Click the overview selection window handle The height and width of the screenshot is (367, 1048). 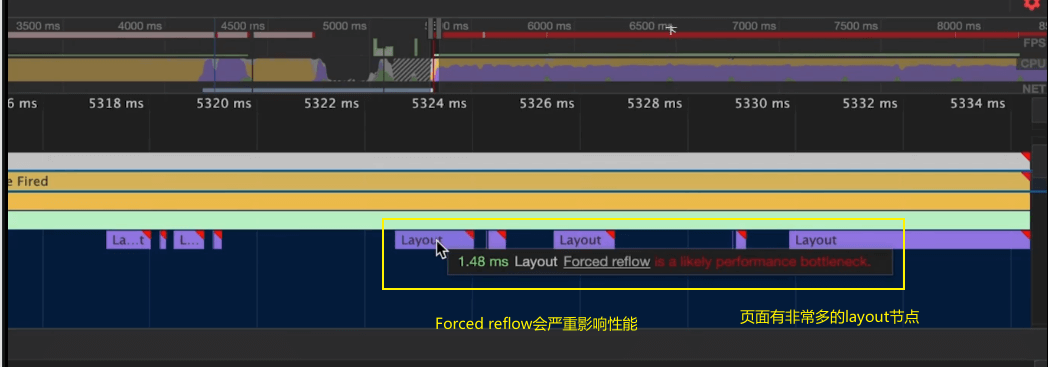click(434, 27)
